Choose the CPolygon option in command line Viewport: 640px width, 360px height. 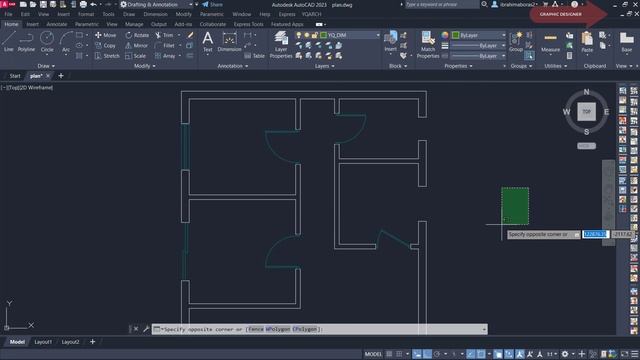pos(304,329)
